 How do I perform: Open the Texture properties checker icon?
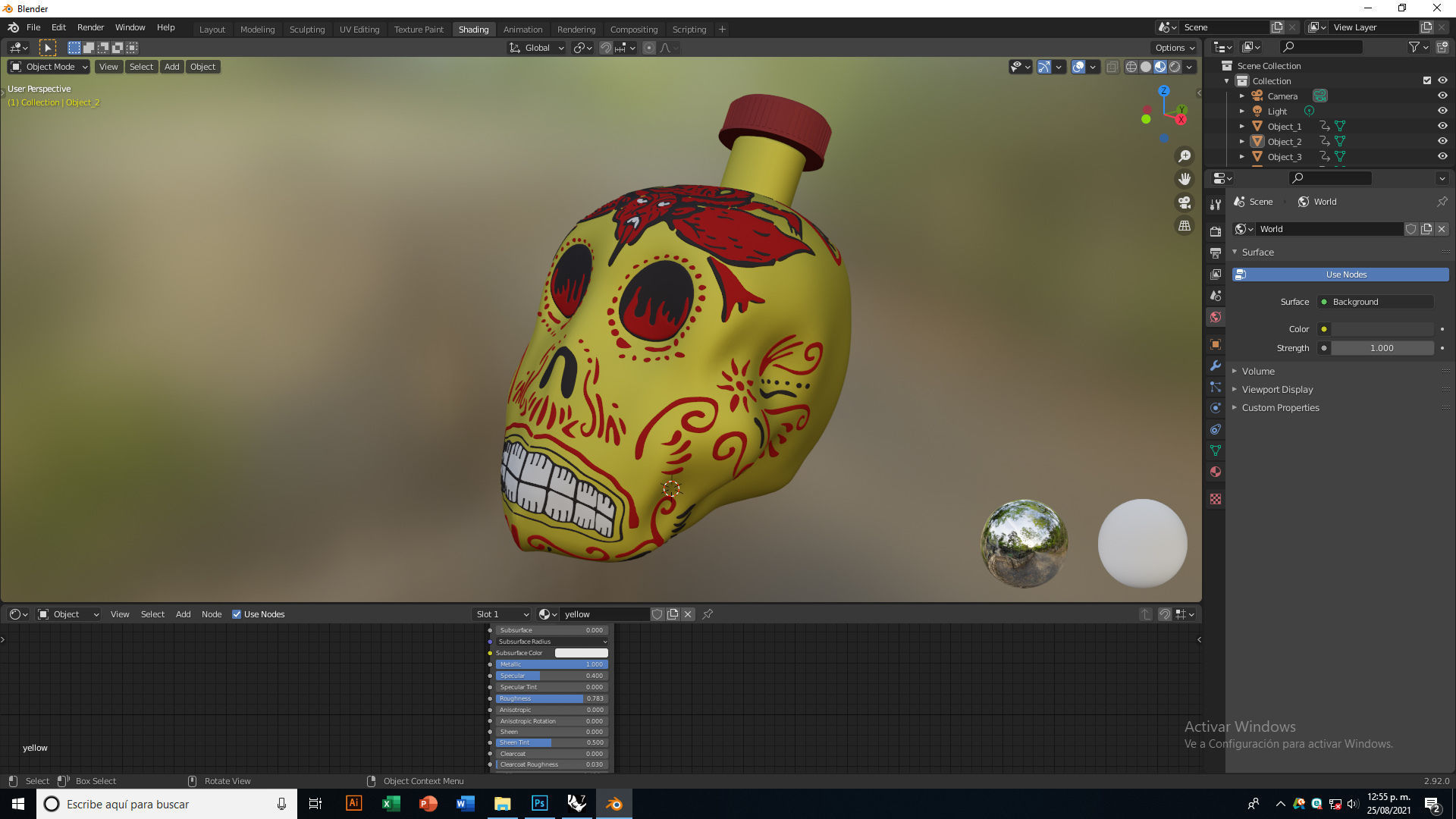tap(1216, 499)
